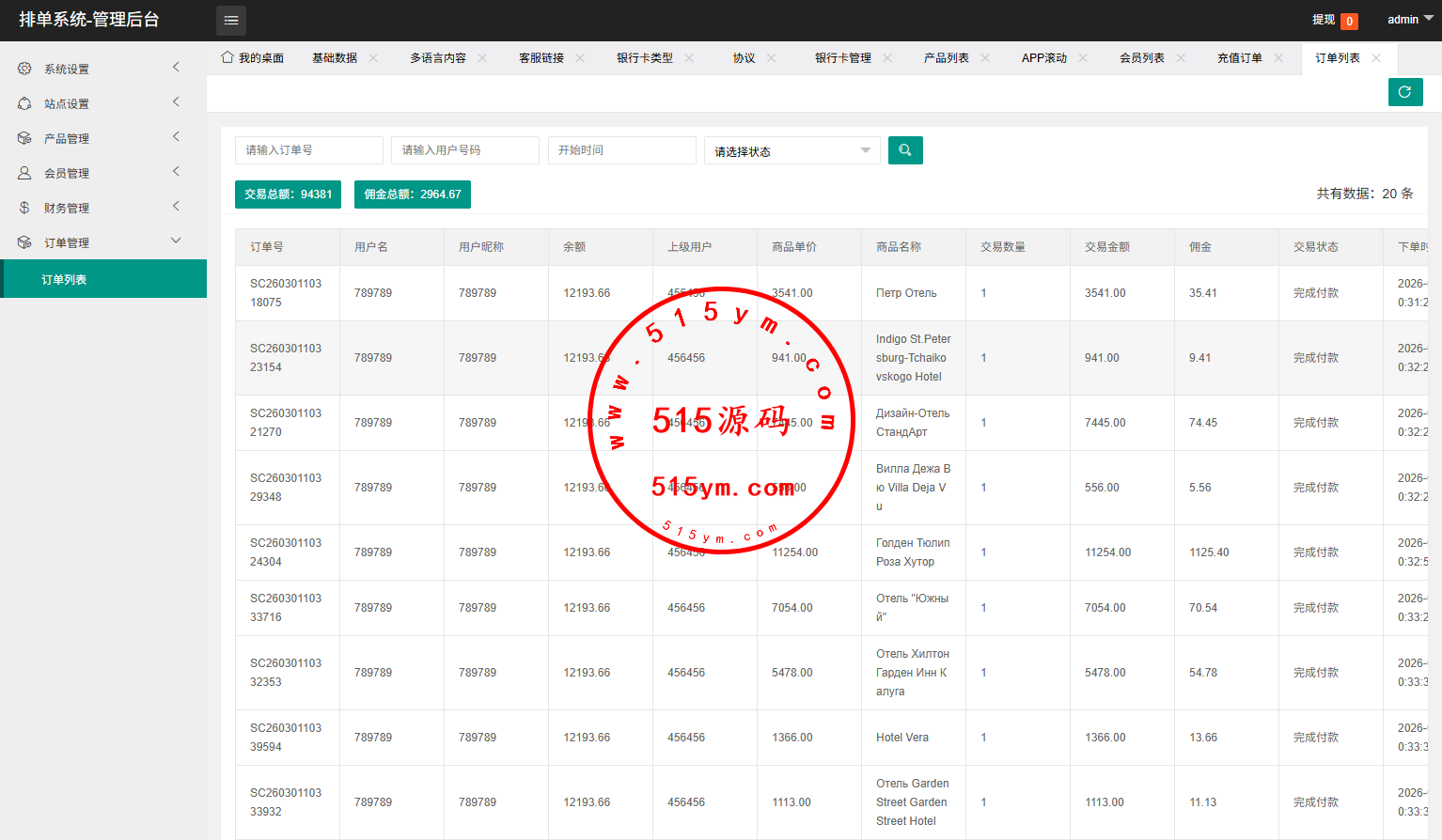This screenshot has height=840, width=1442.
Task: Click the hamburger menu toggle icon
Action: (231, 20)
